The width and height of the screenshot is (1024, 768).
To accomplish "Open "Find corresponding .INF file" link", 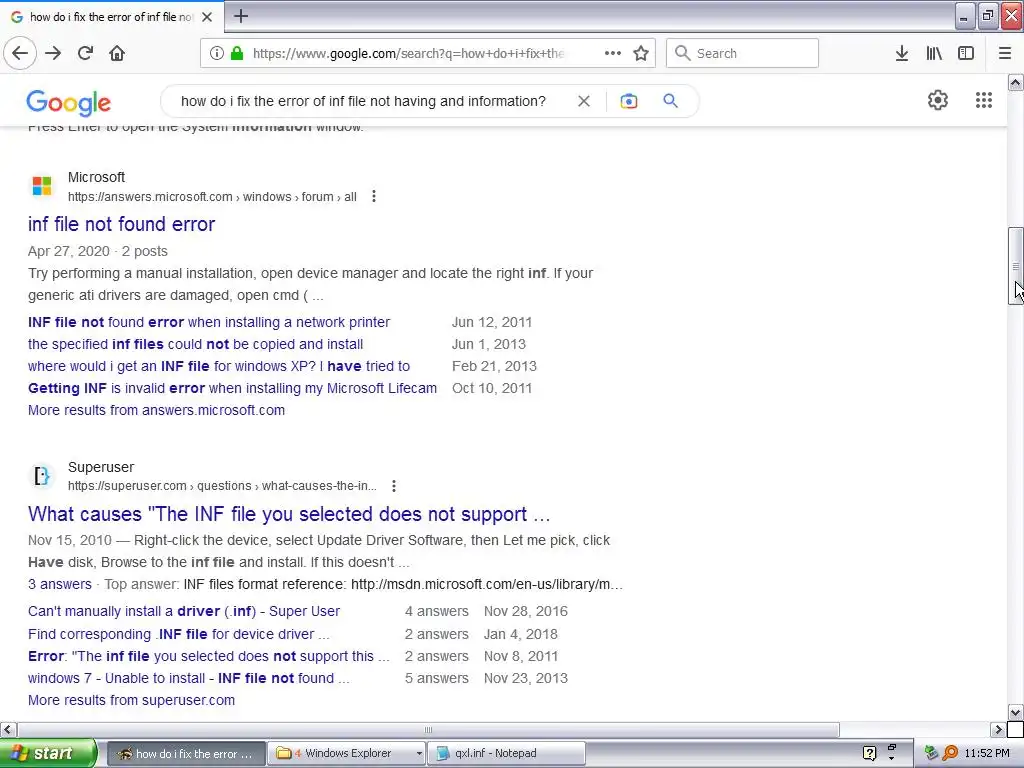I will [178, 634].
